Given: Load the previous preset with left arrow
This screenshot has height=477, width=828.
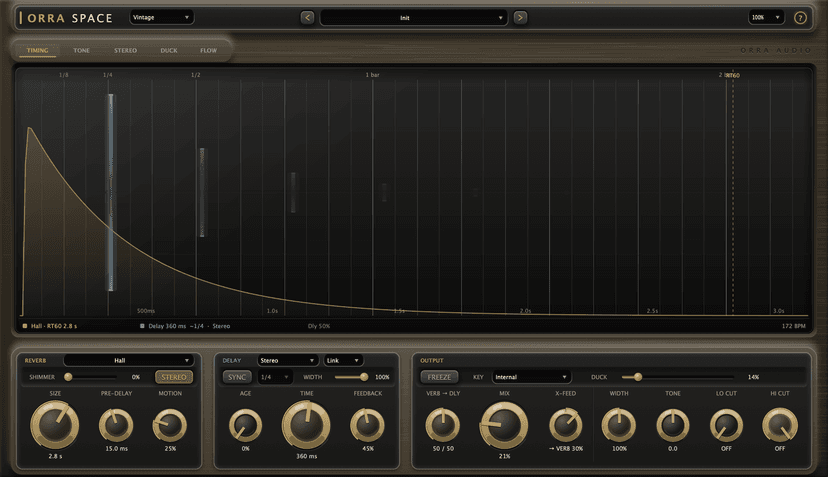Looking at the screenshot, I should [307, 17].
